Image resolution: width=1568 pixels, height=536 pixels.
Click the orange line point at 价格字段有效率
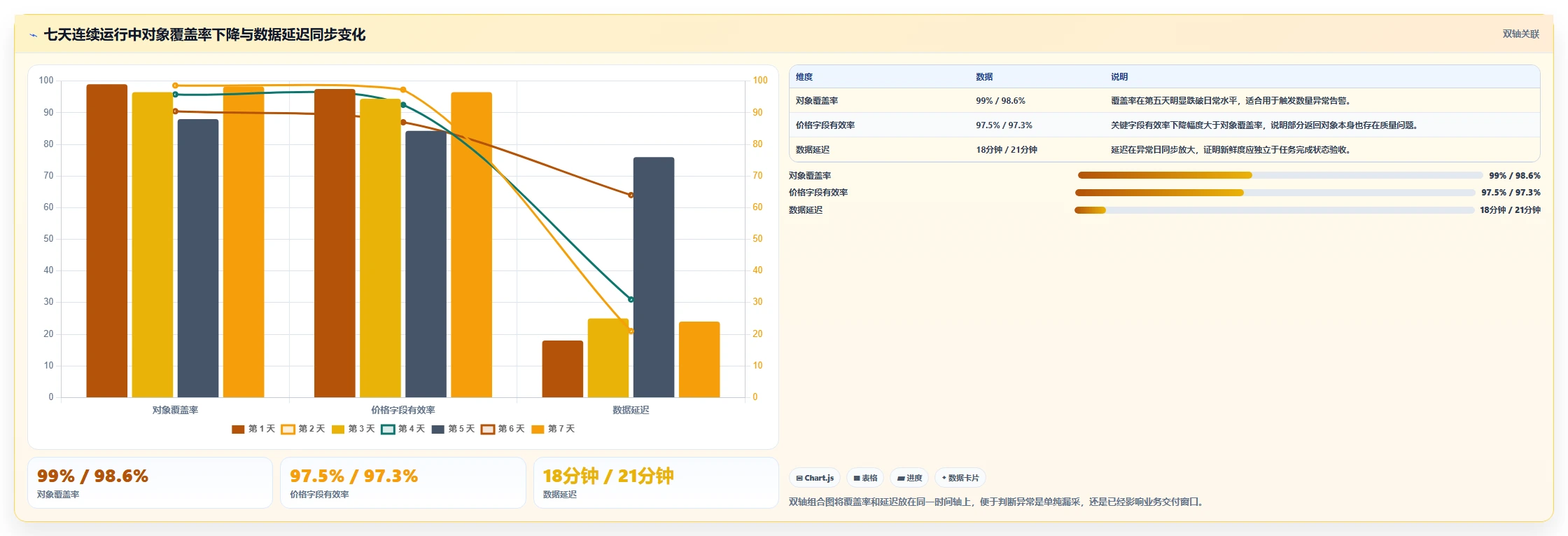pyautogui.click(x=403, y=90)
